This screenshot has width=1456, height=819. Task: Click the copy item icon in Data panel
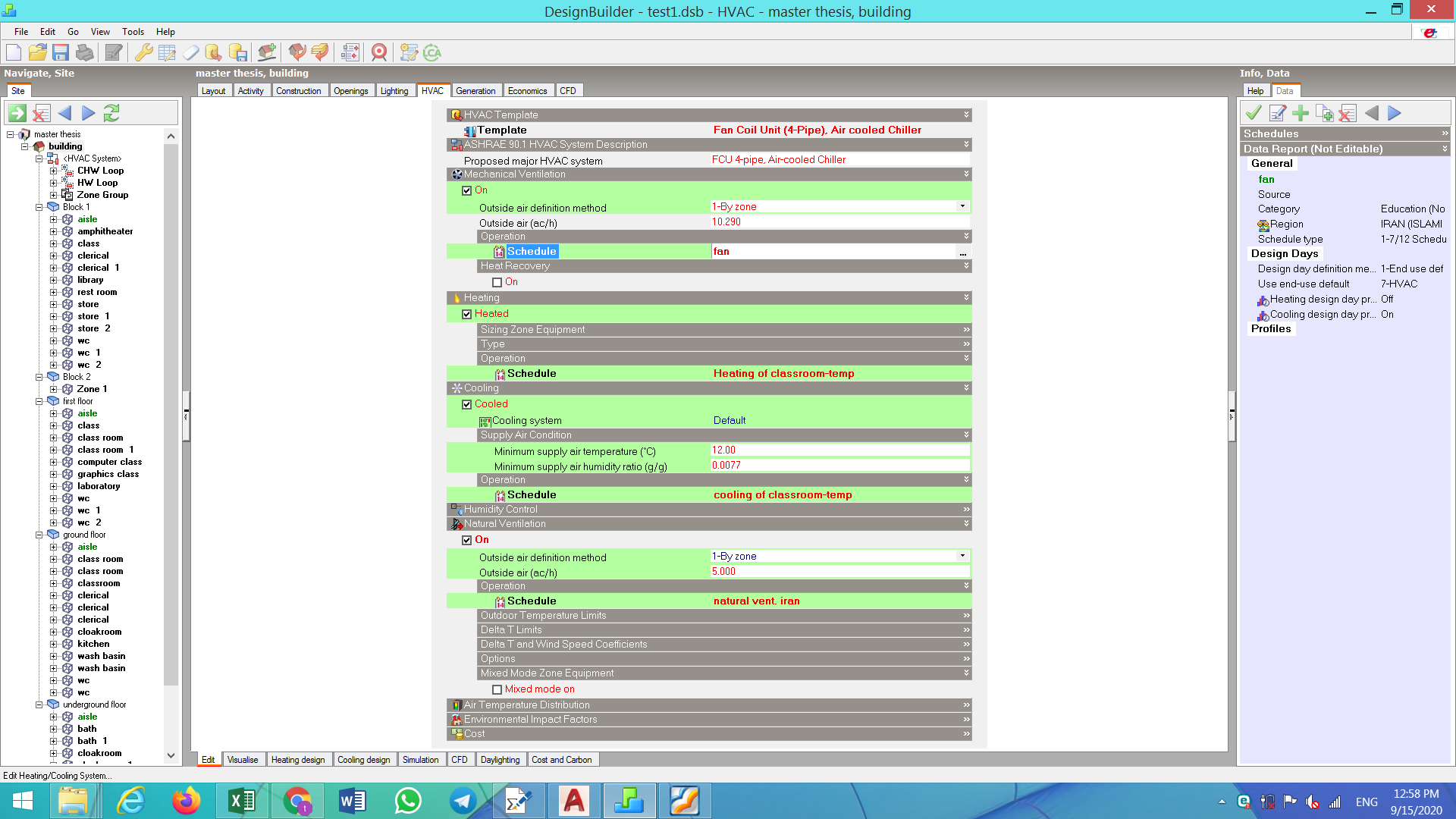coord(1324,113)
